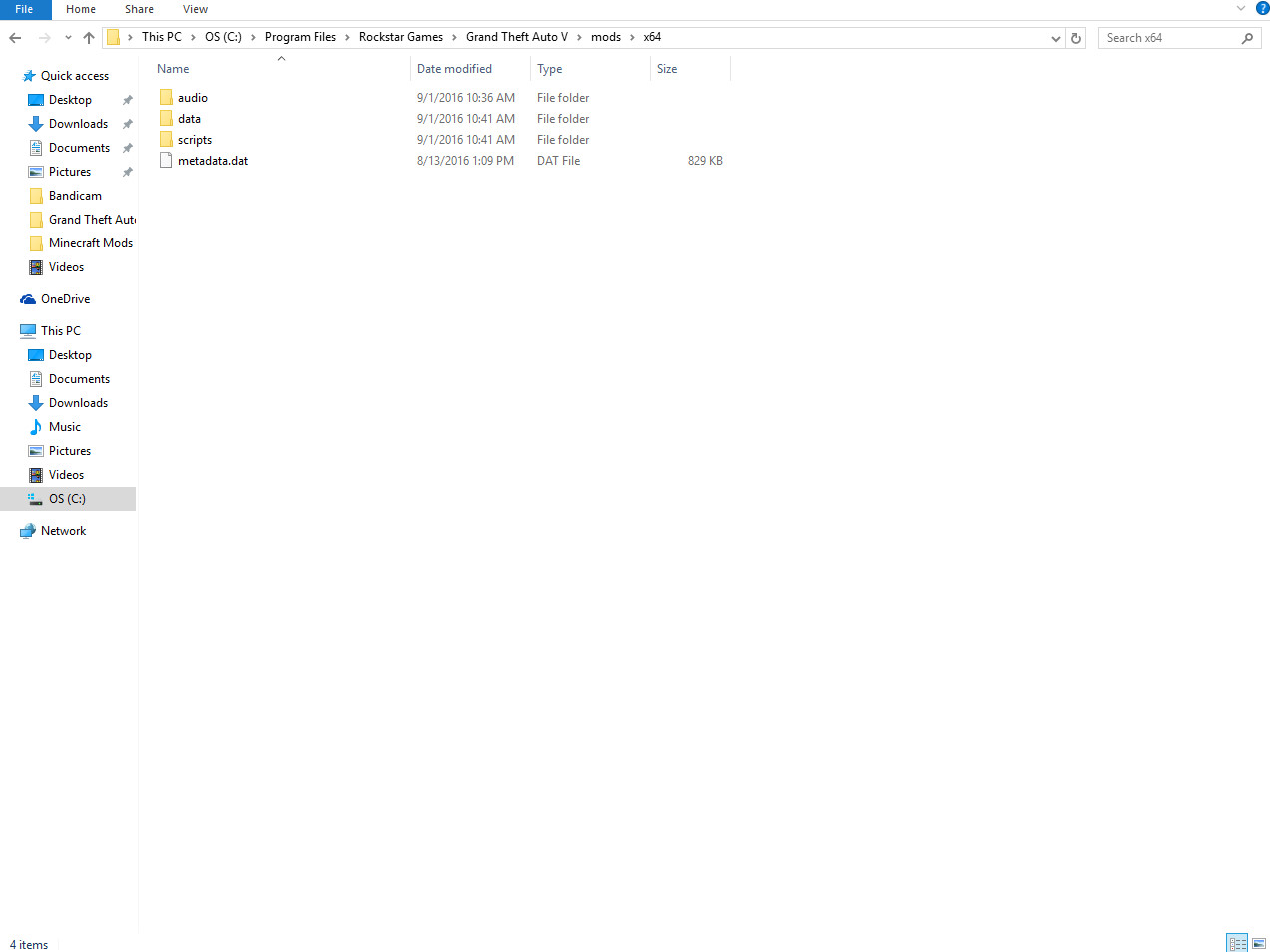
Task: Click the folder icon in address bar
Action: 114,37
